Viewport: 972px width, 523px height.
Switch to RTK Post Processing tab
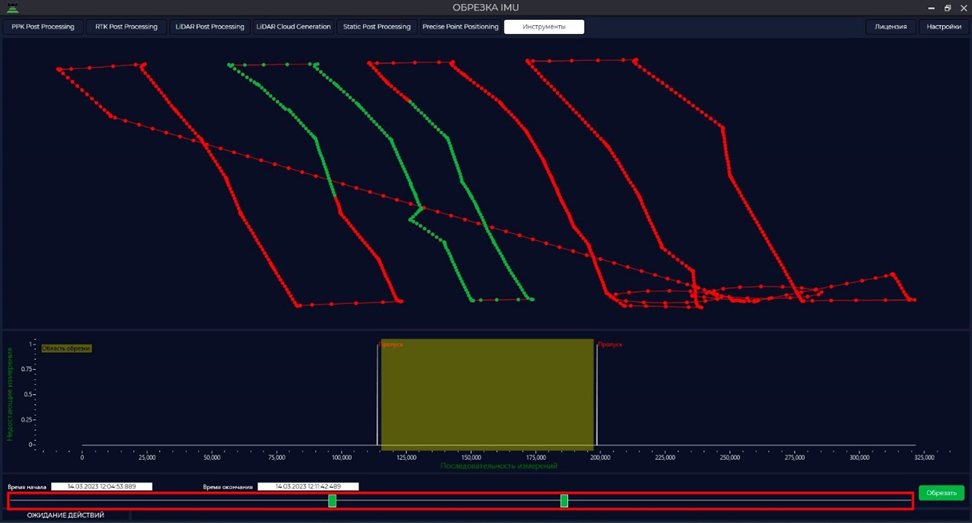(126, 27)
